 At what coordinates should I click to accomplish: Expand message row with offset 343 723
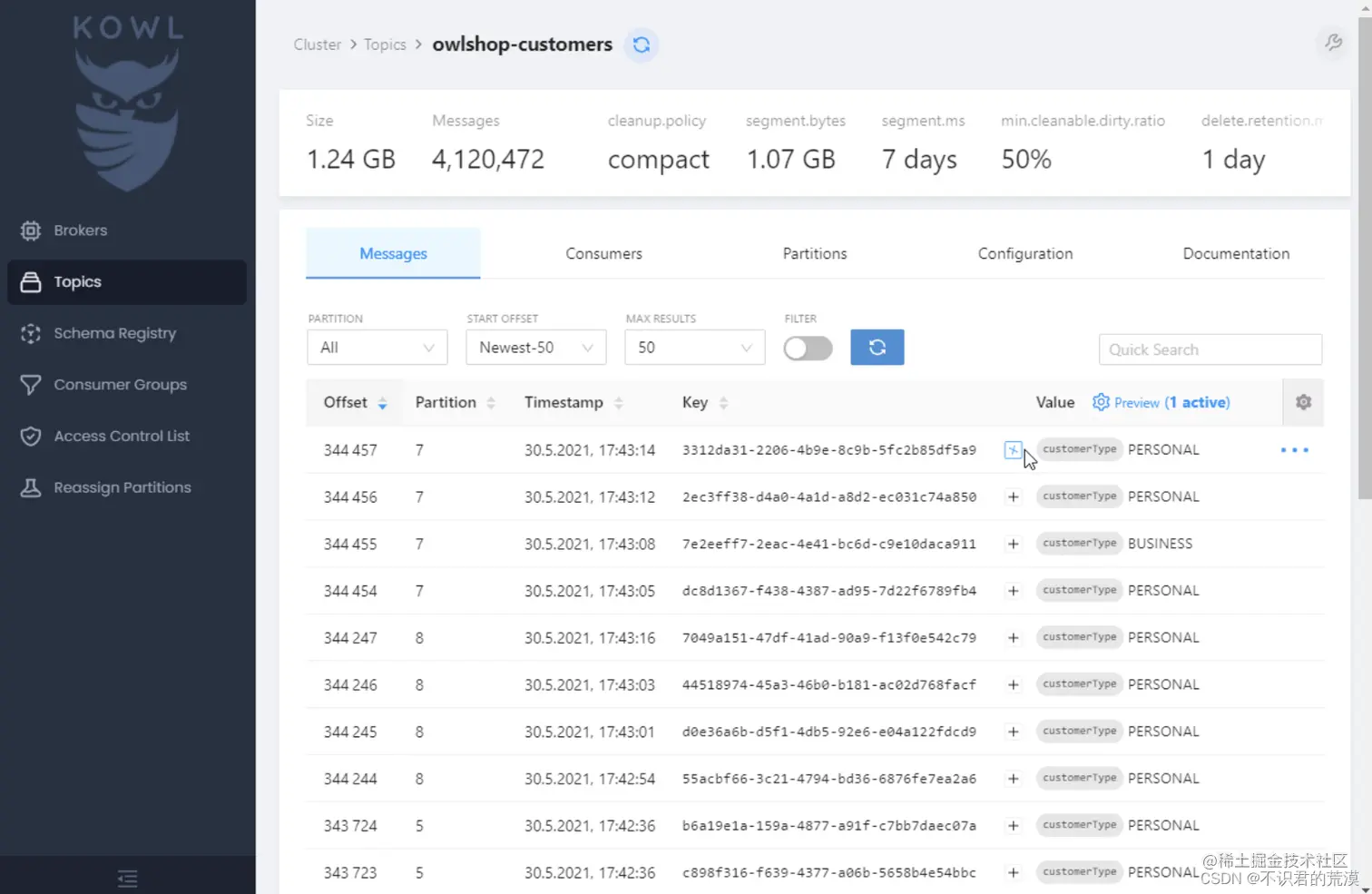[x=1014, y=873]
